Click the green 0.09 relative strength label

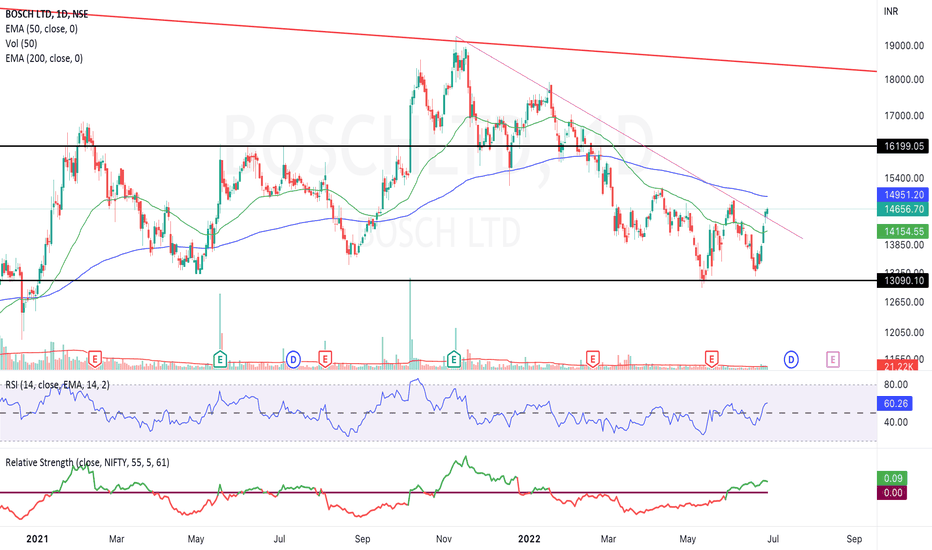point(892,478)
